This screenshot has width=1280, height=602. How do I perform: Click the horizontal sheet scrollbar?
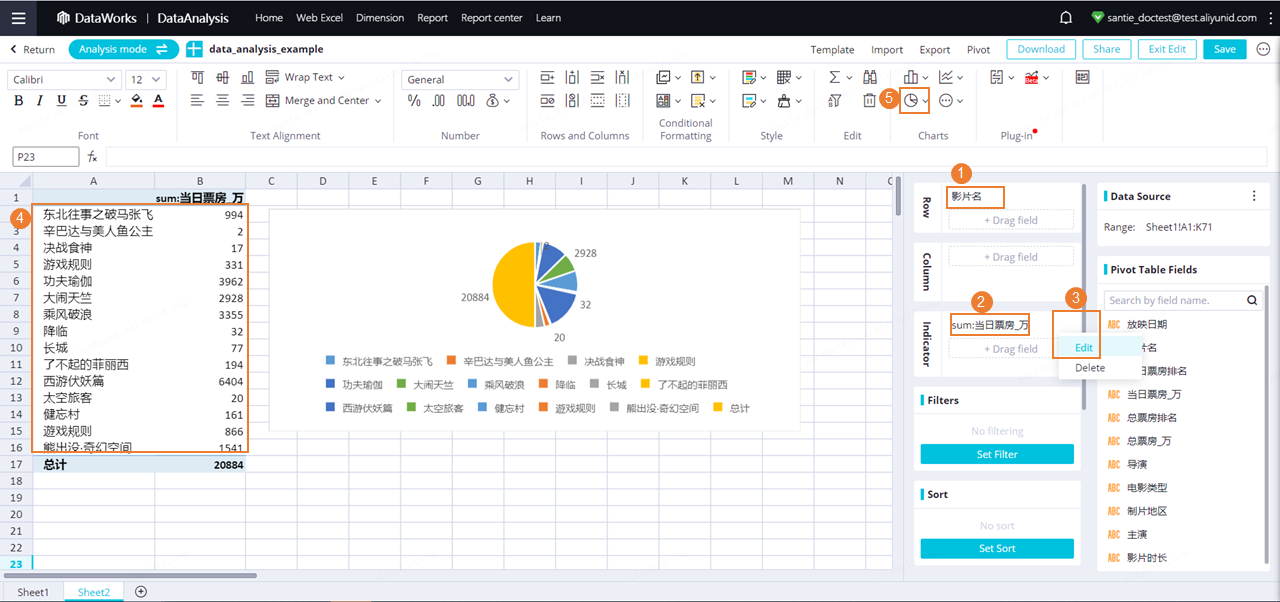pyautogui.click(x=131, y=576)
